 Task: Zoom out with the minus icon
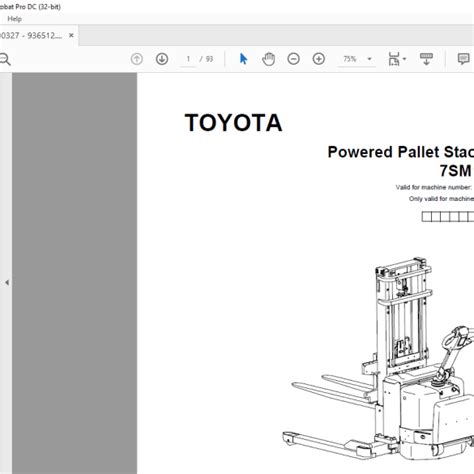[x=293, y=59]
